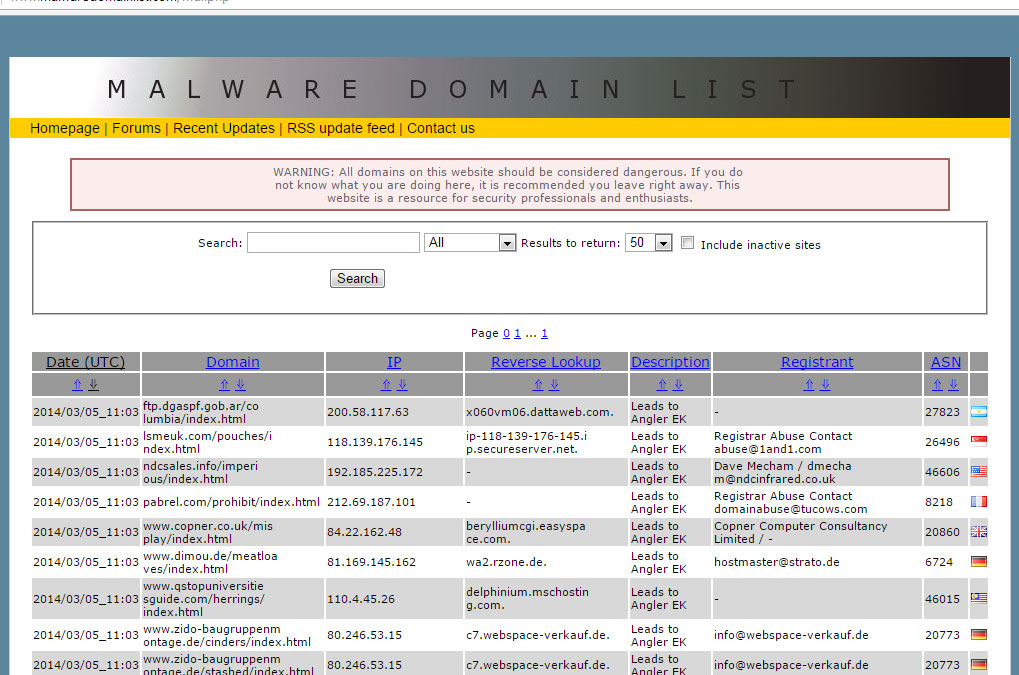This screenshot has width=1019, height=675.
Task: Open Results to return dropdown
Action: click(648, 243)
